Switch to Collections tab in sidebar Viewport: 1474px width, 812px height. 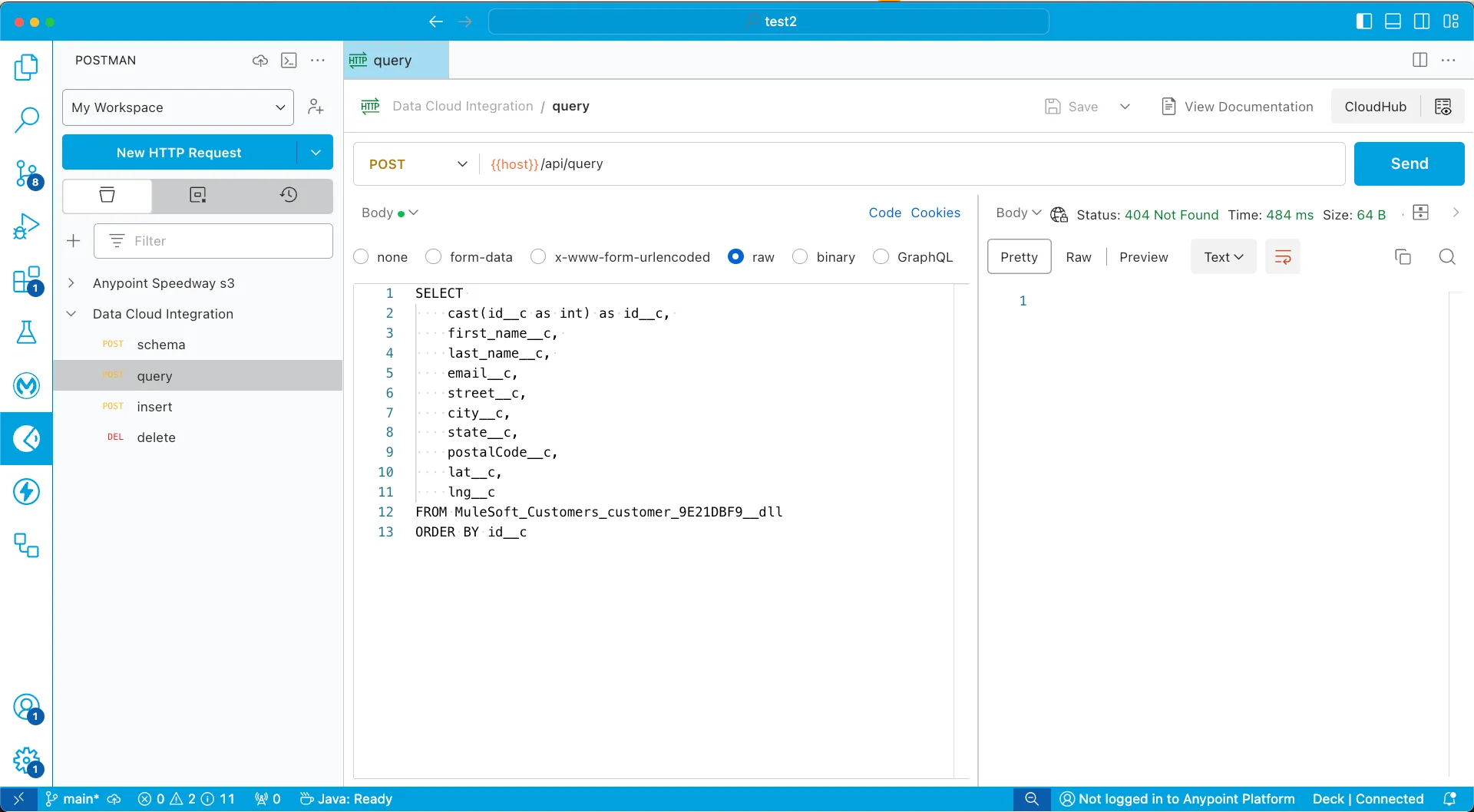click(107, 195)
